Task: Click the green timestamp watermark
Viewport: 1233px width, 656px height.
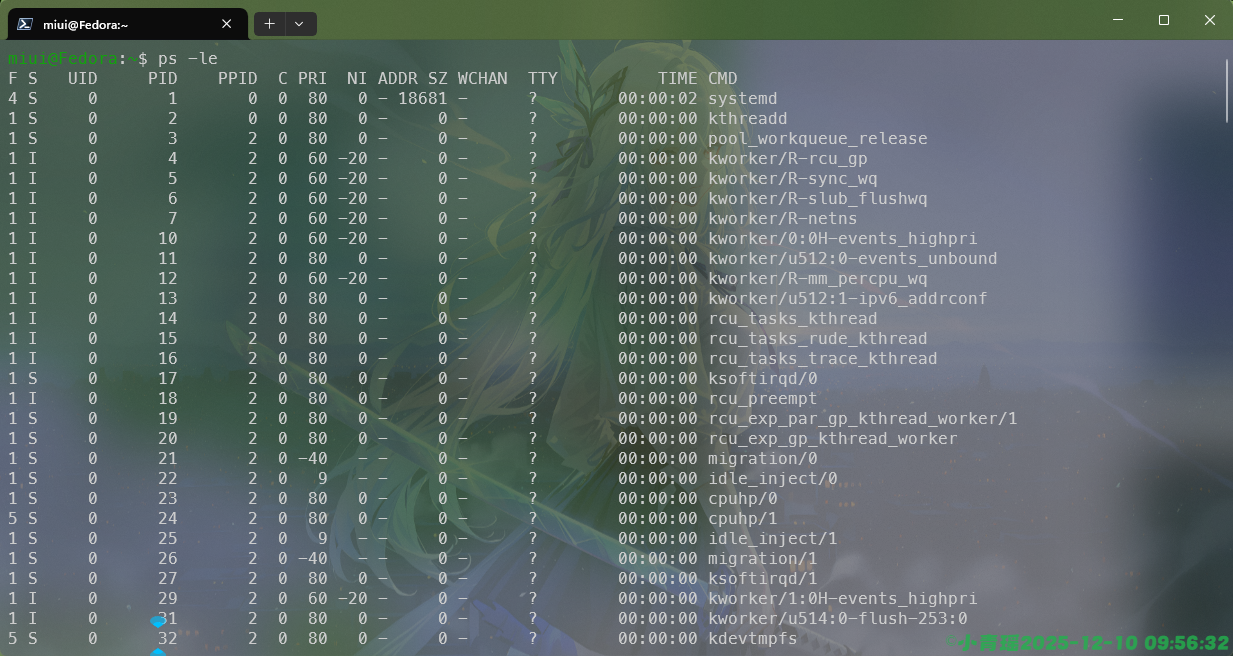Action: coord(1093,642)
